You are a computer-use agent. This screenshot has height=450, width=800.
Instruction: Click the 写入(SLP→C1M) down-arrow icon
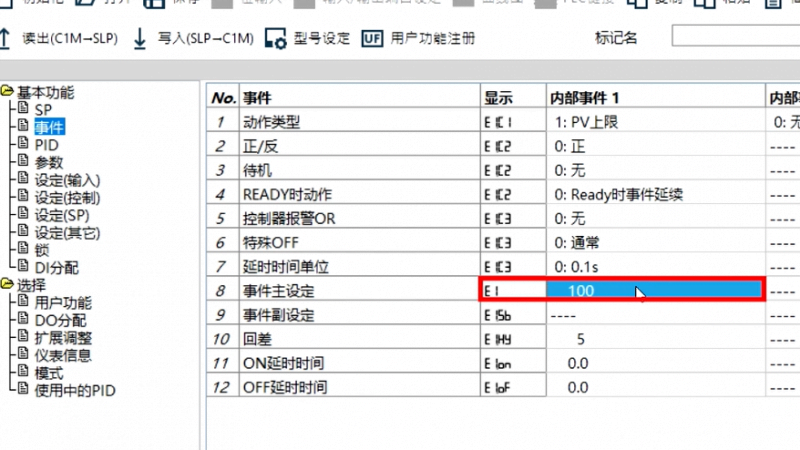click(x=139, y=39)
